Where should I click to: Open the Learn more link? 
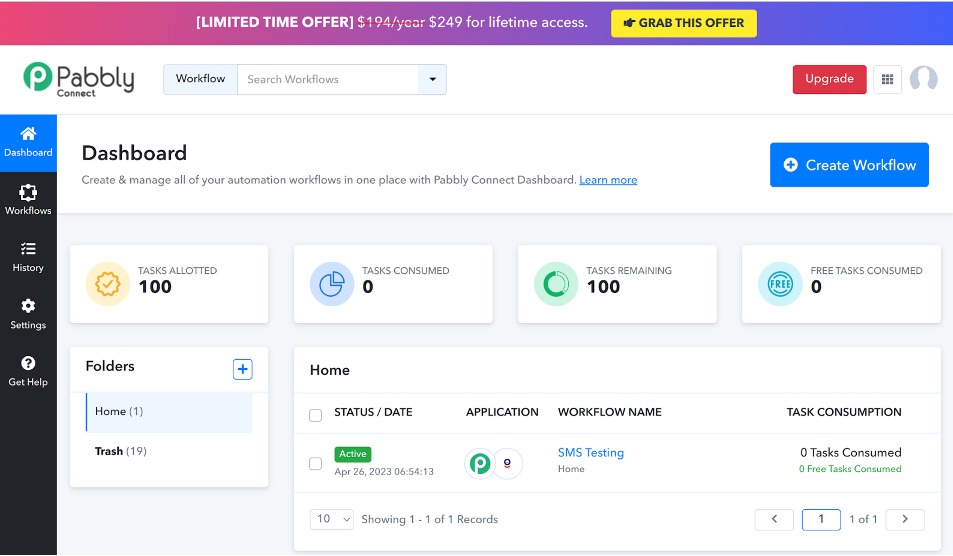608,180
